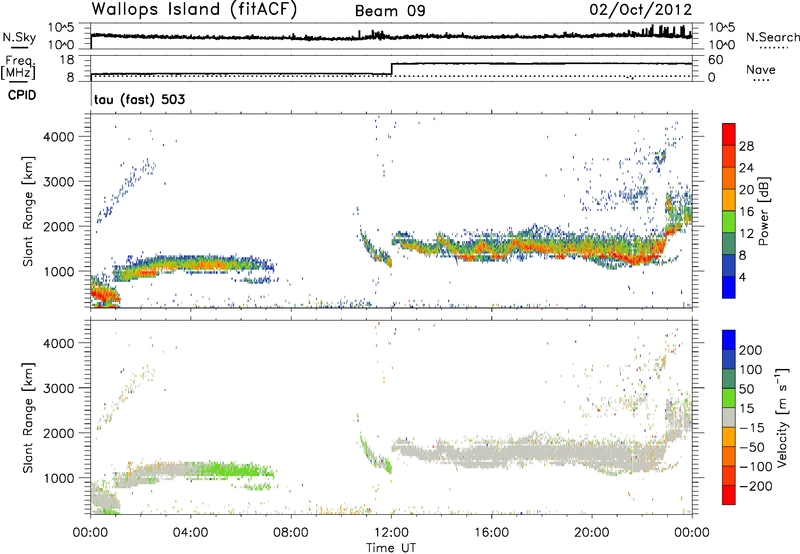The image size is (800, 554).
Task: Click the "Power [dB]" color bar title
Action: tap(763, 211)
